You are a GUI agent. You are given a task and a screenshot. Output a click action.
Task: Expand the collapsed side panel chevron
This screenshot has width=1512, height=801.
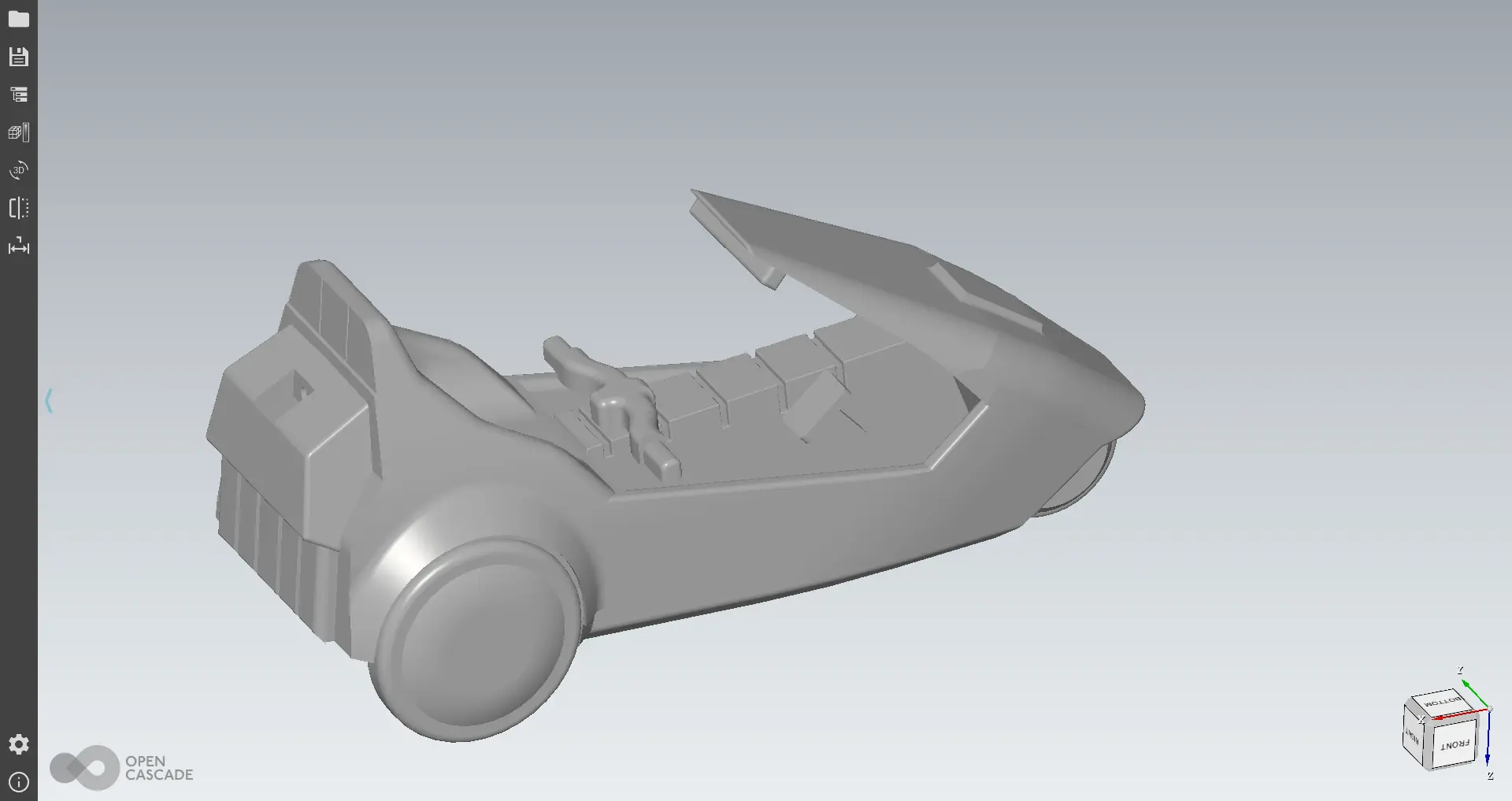click(x=49, y=401)
